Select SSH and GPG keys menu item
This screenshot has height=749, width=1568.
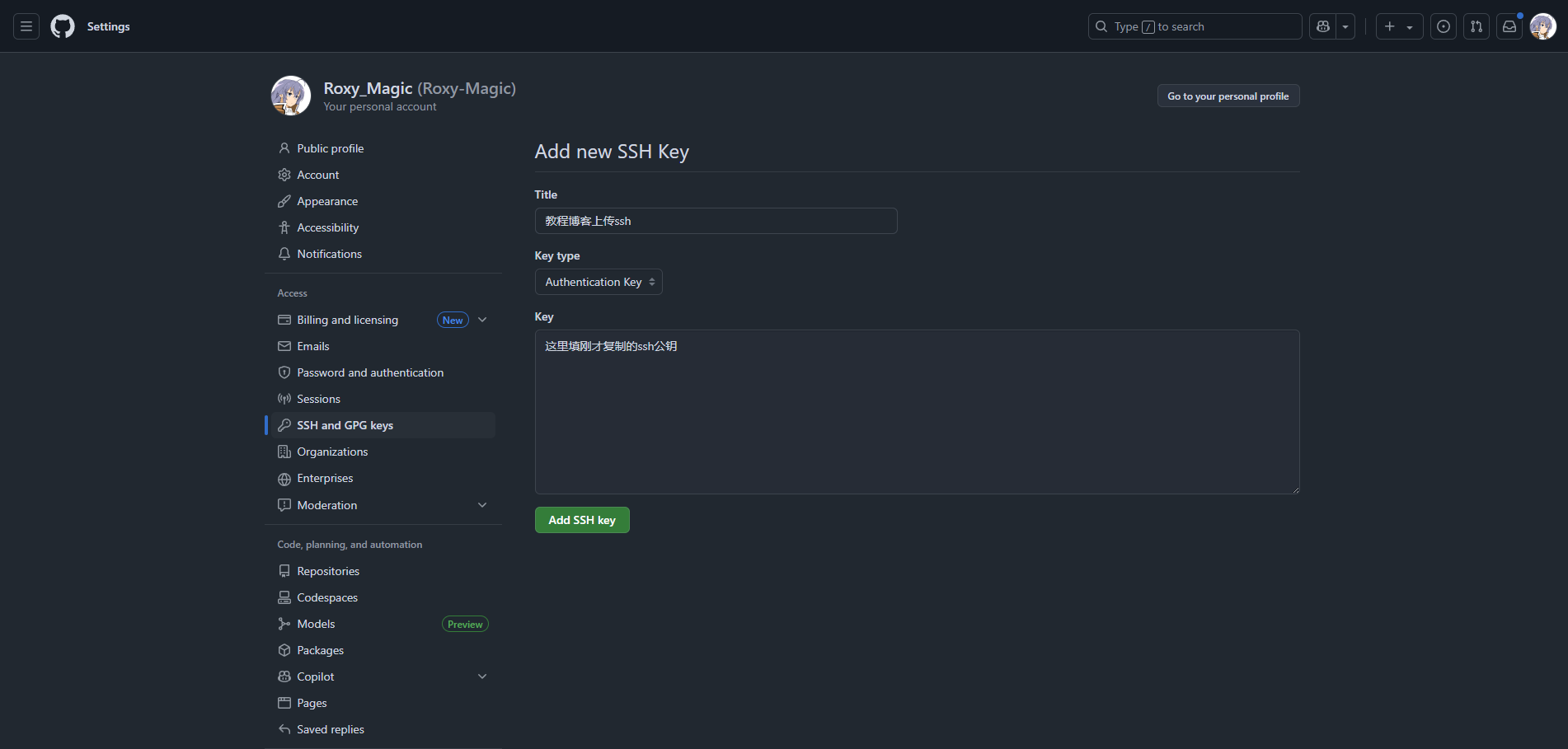[345, 425]
